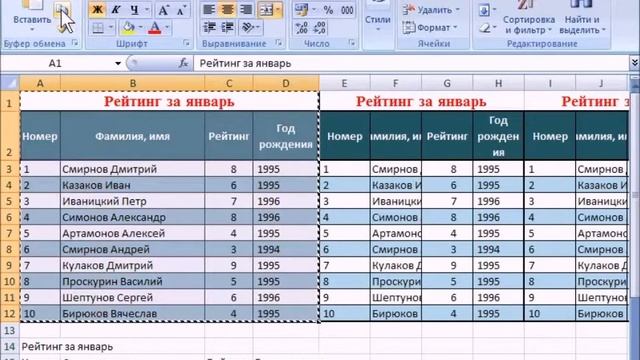640x360 pixels.
Task: Open the merge and center dropdown arrow
Action: (278, 10)
